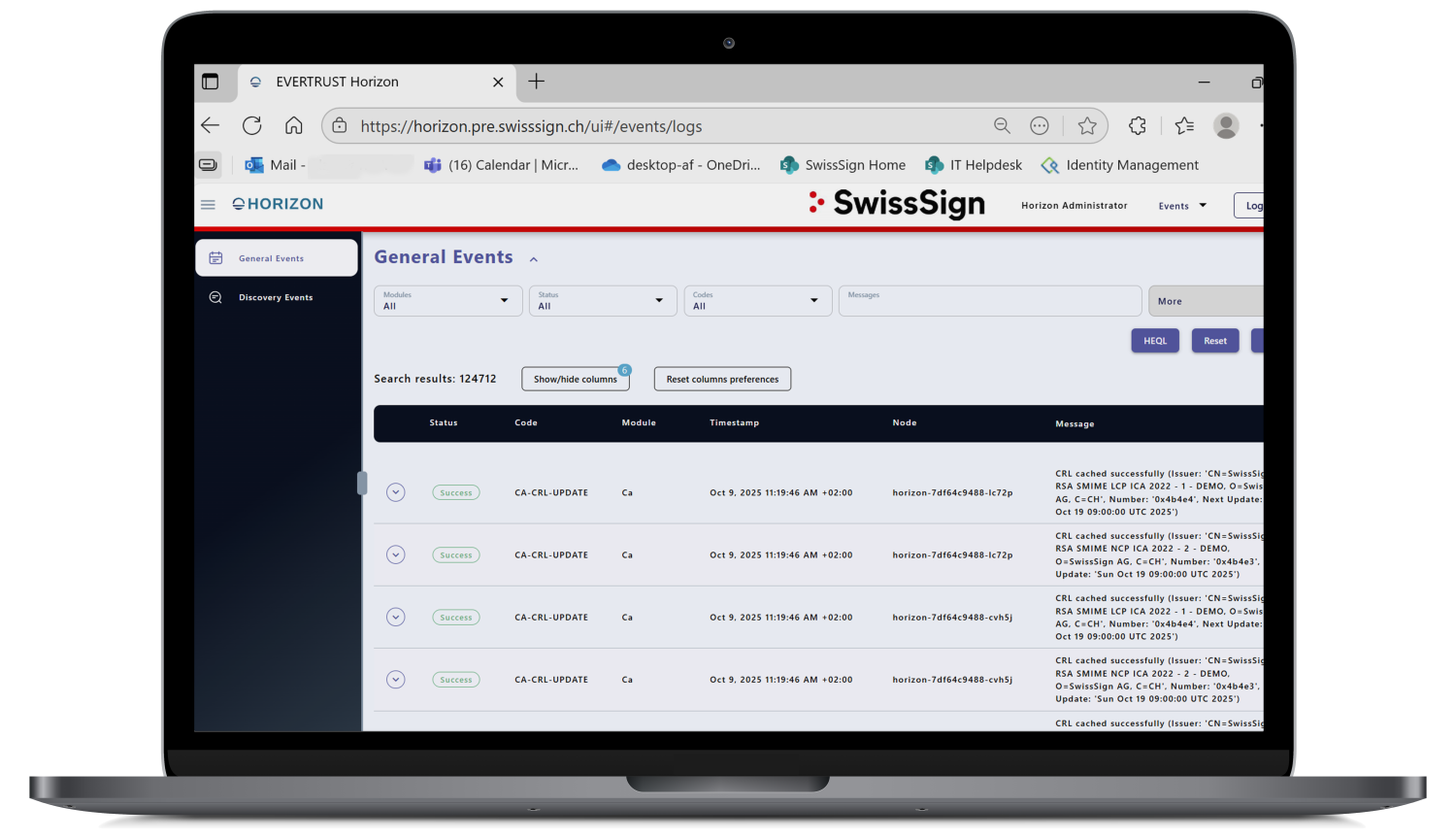The image size is (1456, 839).
Task: Open the Codes filter dropdown
Action: (x=757, y=301)
